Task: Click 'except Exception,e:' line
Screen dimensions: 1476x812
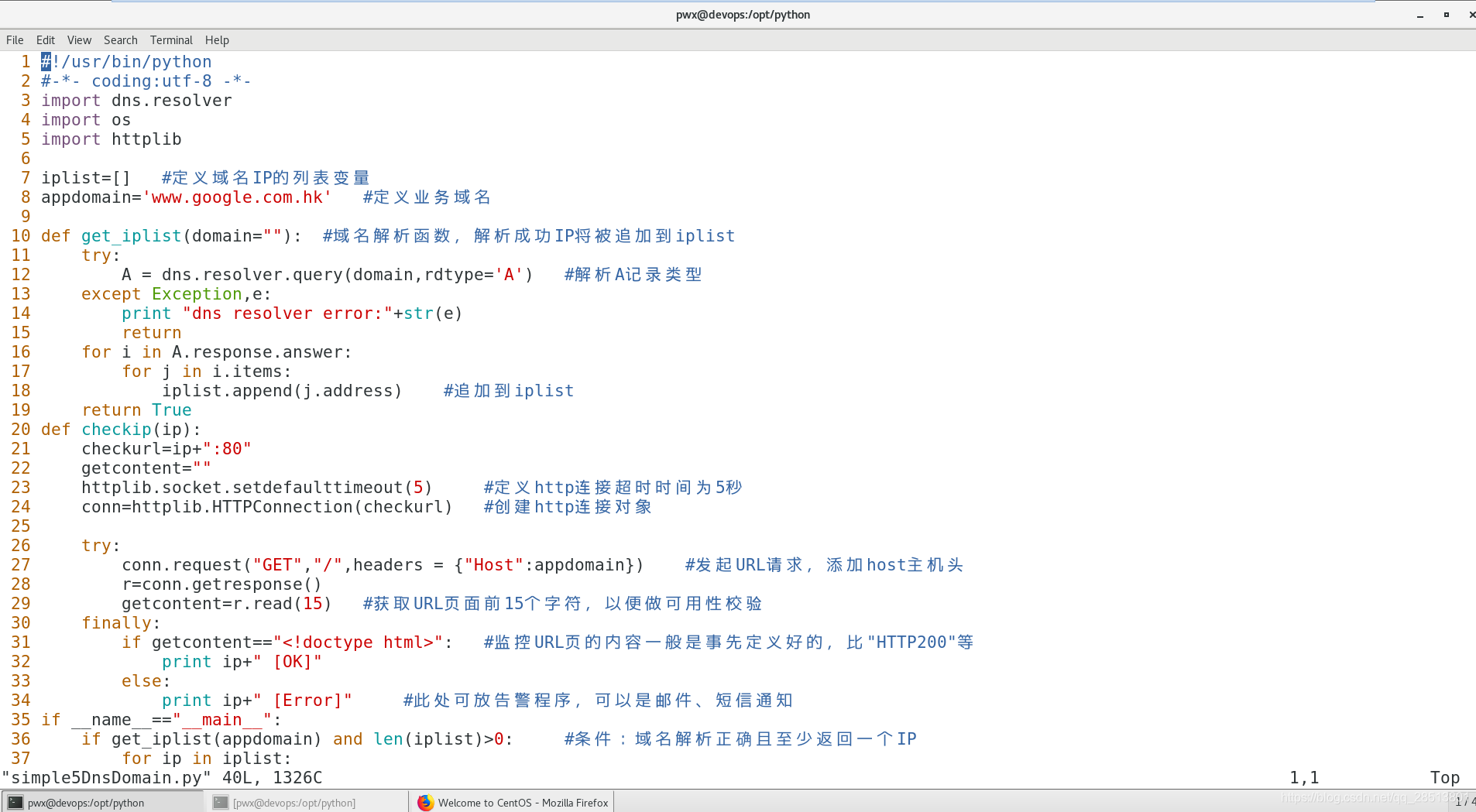Action: [x=177, y=294]
